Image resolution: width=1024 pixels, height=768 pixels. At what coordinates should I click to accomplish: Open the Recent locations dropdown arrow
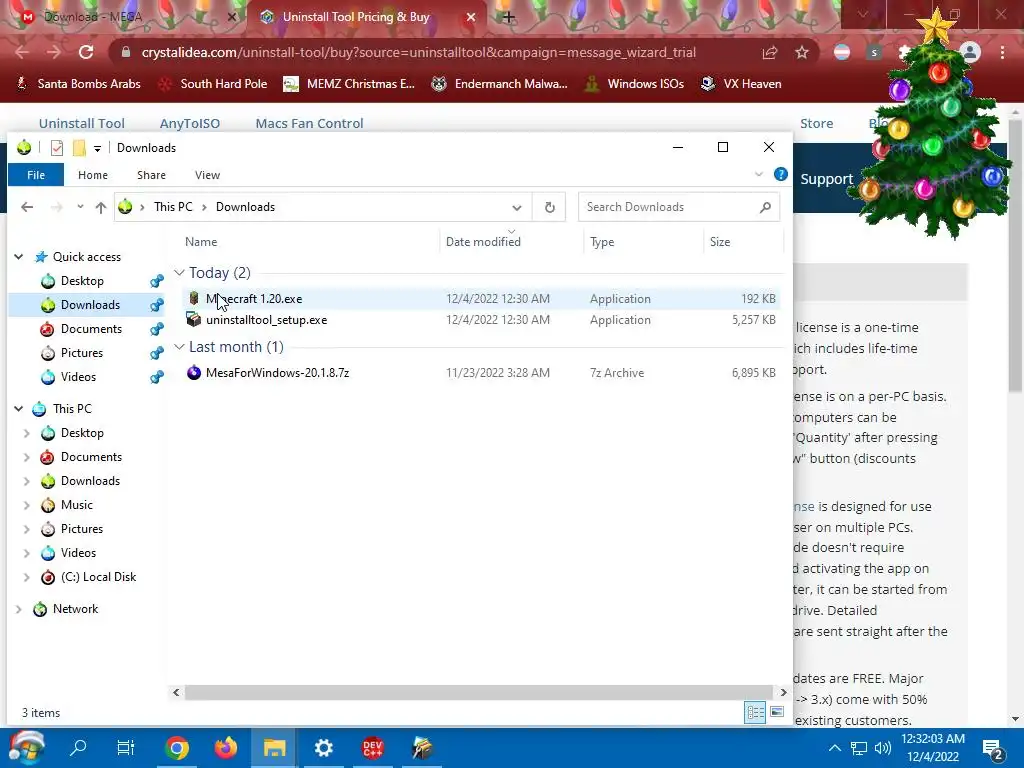80,206
